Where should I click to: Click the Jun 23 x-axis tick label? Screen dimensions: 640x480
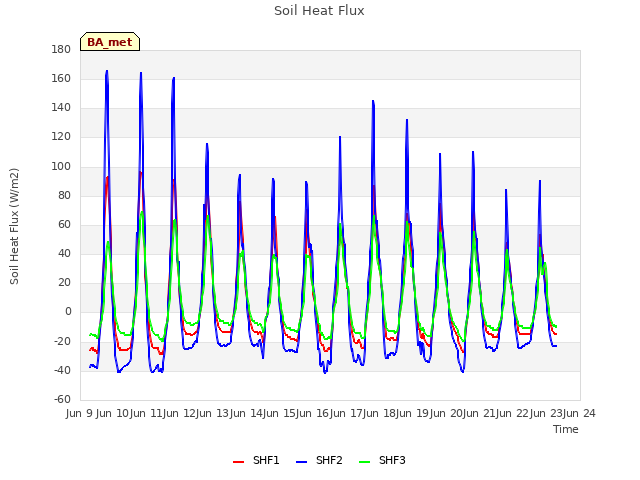coord(544,413)
